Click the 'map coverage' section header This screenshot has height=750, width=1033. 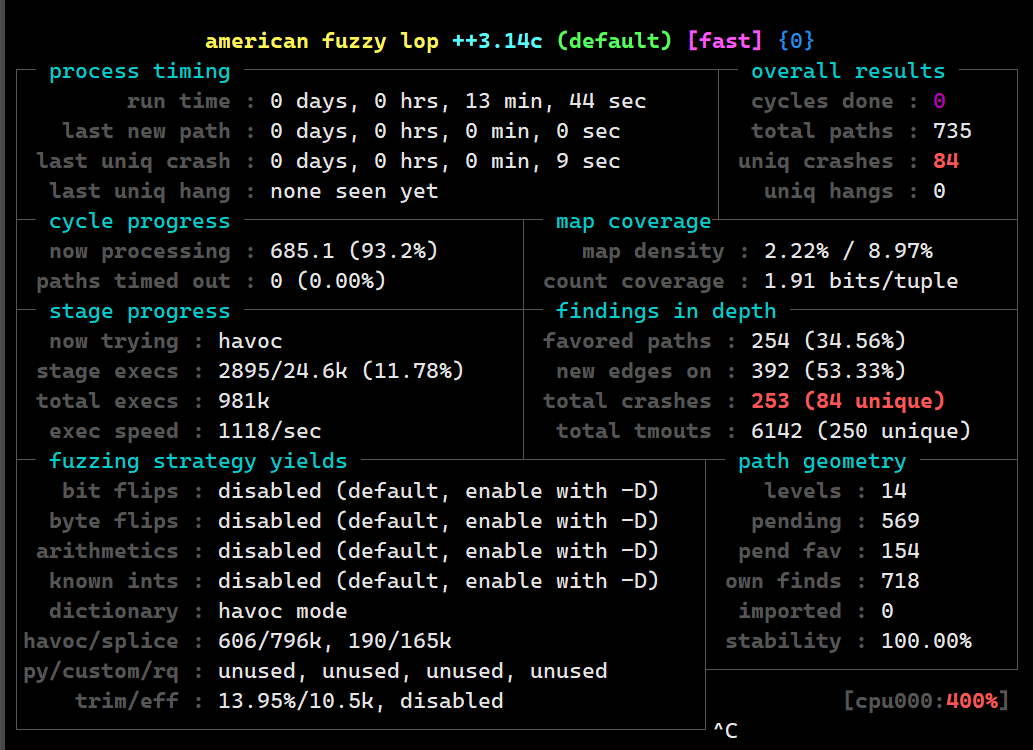click(634, 221)
